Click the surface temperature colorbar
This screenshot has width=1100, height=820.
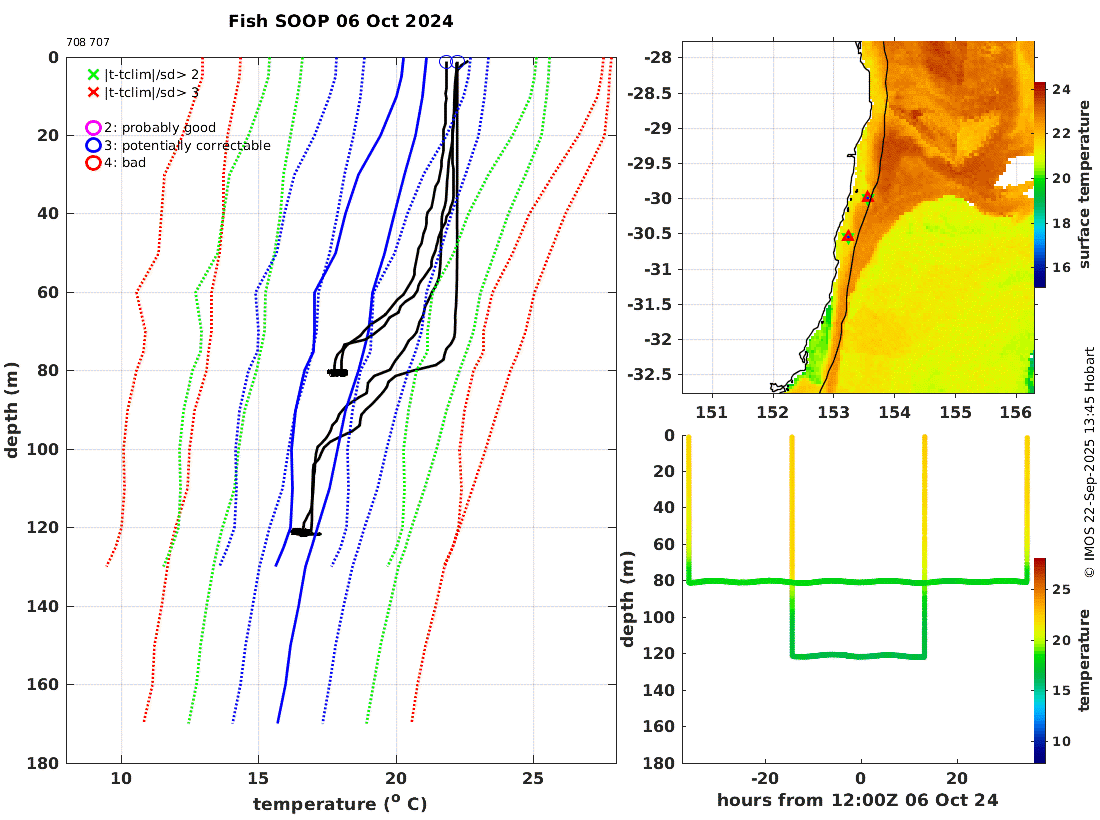(1040, 184)
